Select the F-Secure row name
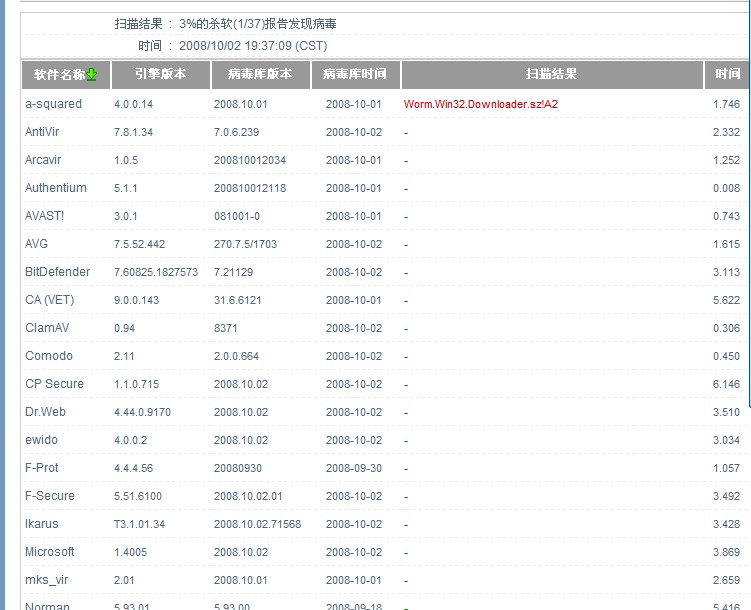 click(50, 496)
